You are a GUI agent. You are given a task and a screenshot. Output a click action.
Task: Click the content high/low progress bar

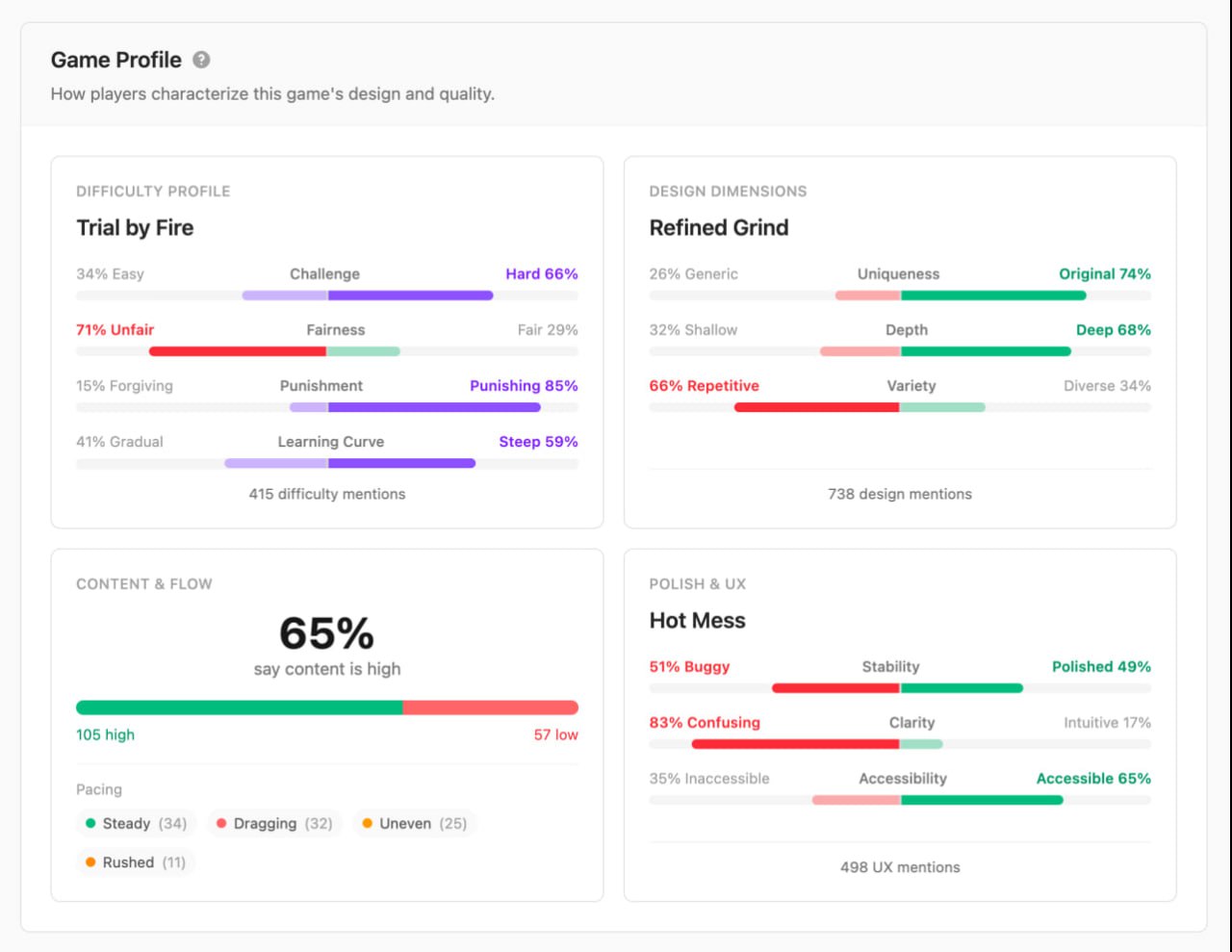327,708
